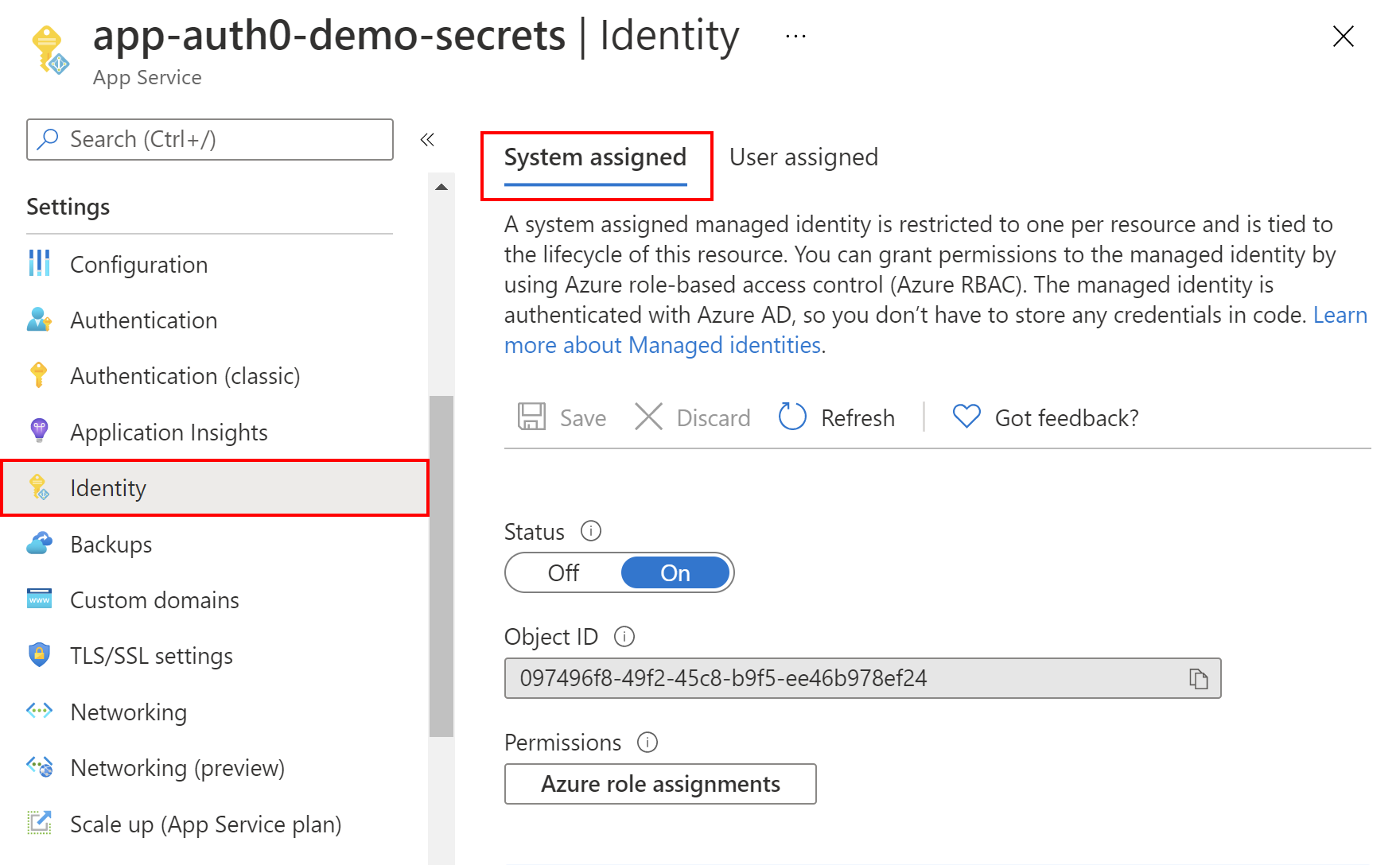The image size is (1400, 865).
Task: Click the Authentication (classic) key icon
Action: pos(39,374)
